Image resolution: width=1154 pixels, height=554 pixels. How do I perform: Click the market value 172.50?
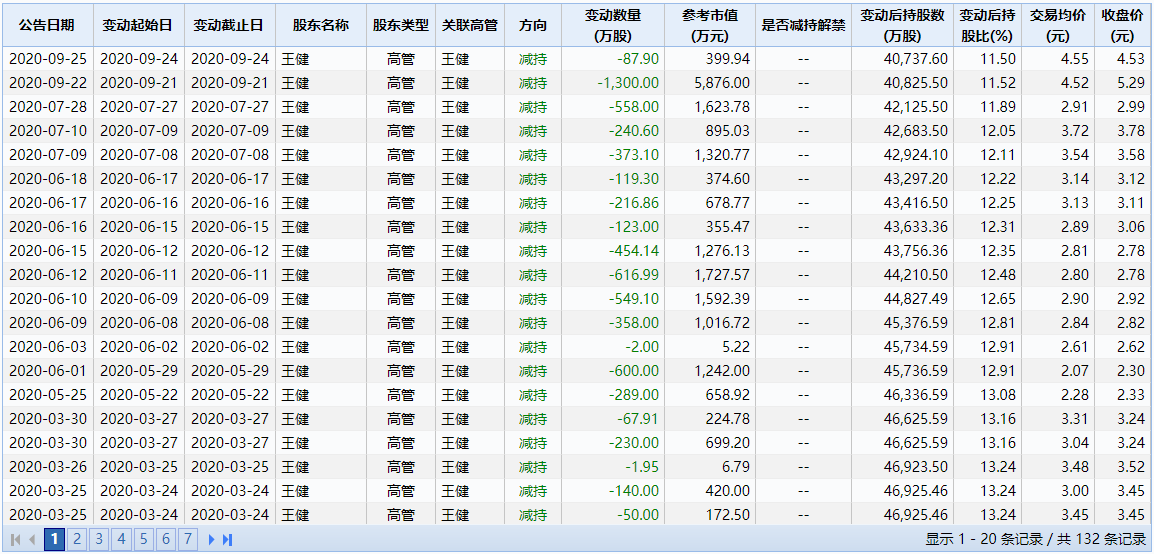click(x=729, y=514)
